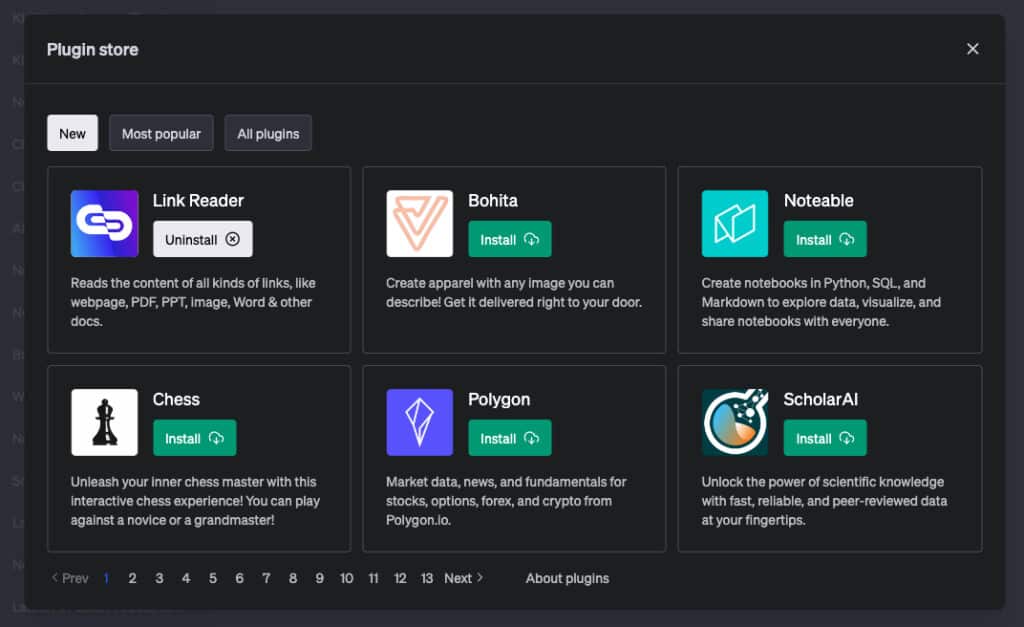Open the All plugins tab
The width and height of the screenshot is (1024, 627).
tap(268, 133)
